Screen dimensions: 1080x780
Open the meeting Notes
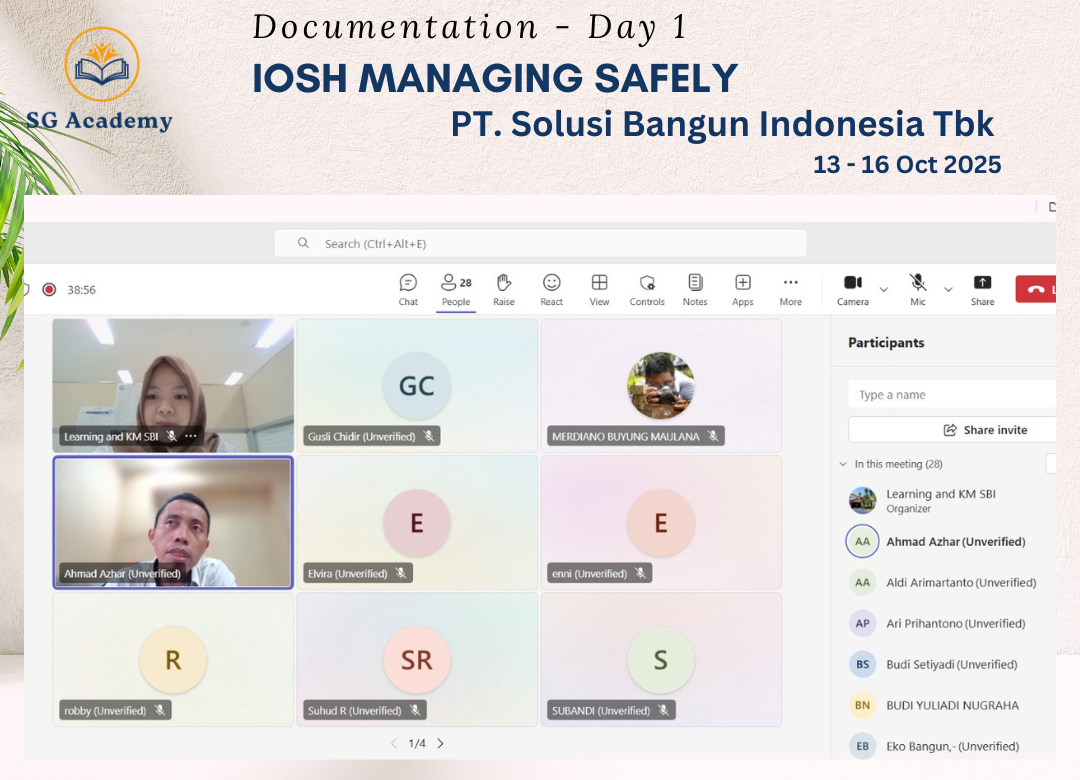pos(695,289)
